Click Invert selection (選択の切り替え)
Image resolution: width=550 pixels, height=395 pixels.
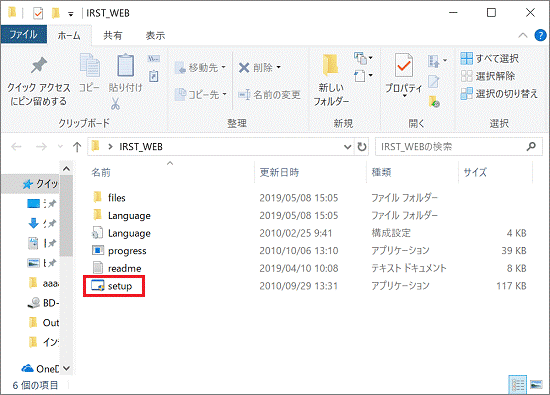click(499, 94)
